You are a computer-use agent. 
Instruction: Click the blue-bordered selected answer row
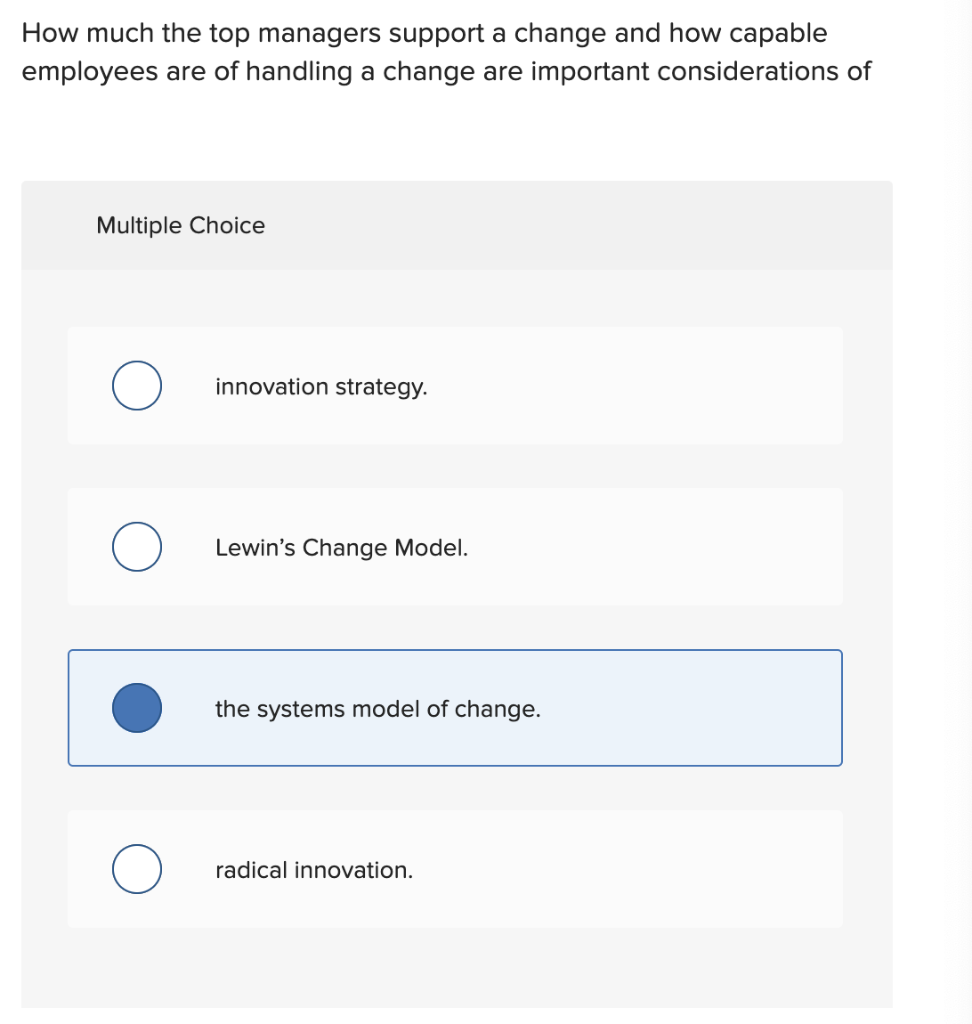[455, 708]
